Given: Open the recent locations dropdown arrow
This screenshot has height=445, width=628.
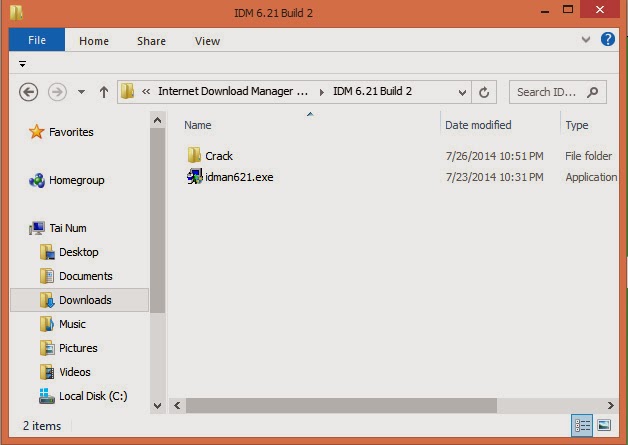Looking at the screenshot, I should tap(81, 92).
